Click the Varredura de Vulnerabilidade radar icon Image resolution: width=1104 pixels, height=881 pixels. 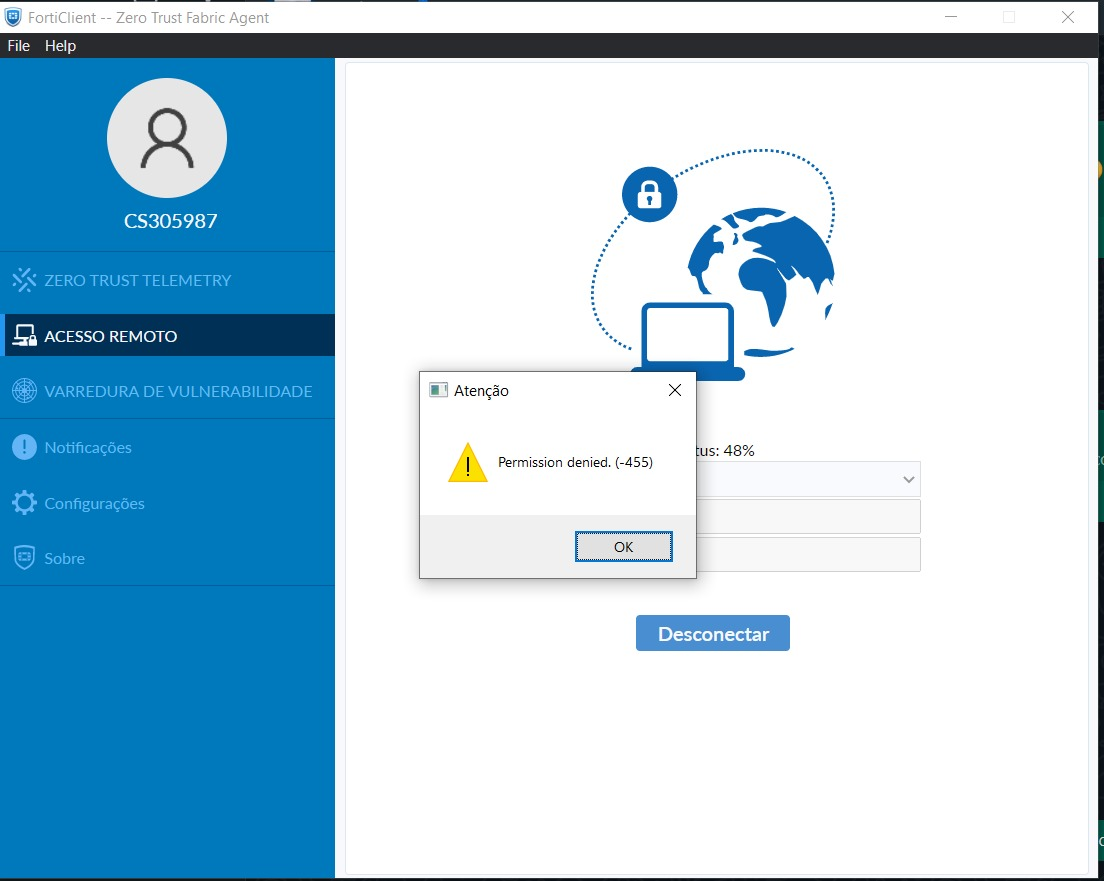pos(24,391)
